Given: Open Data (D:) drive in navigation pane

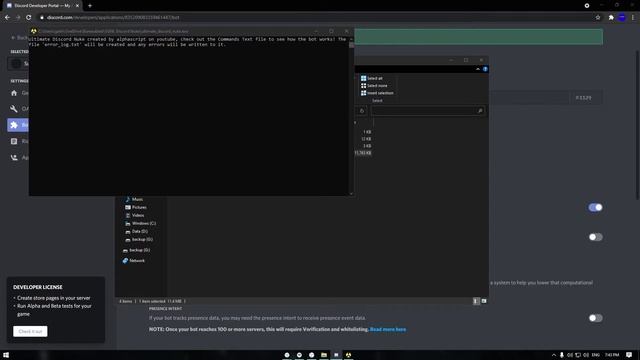Looking at the screenshot, I should click(136, 231).
